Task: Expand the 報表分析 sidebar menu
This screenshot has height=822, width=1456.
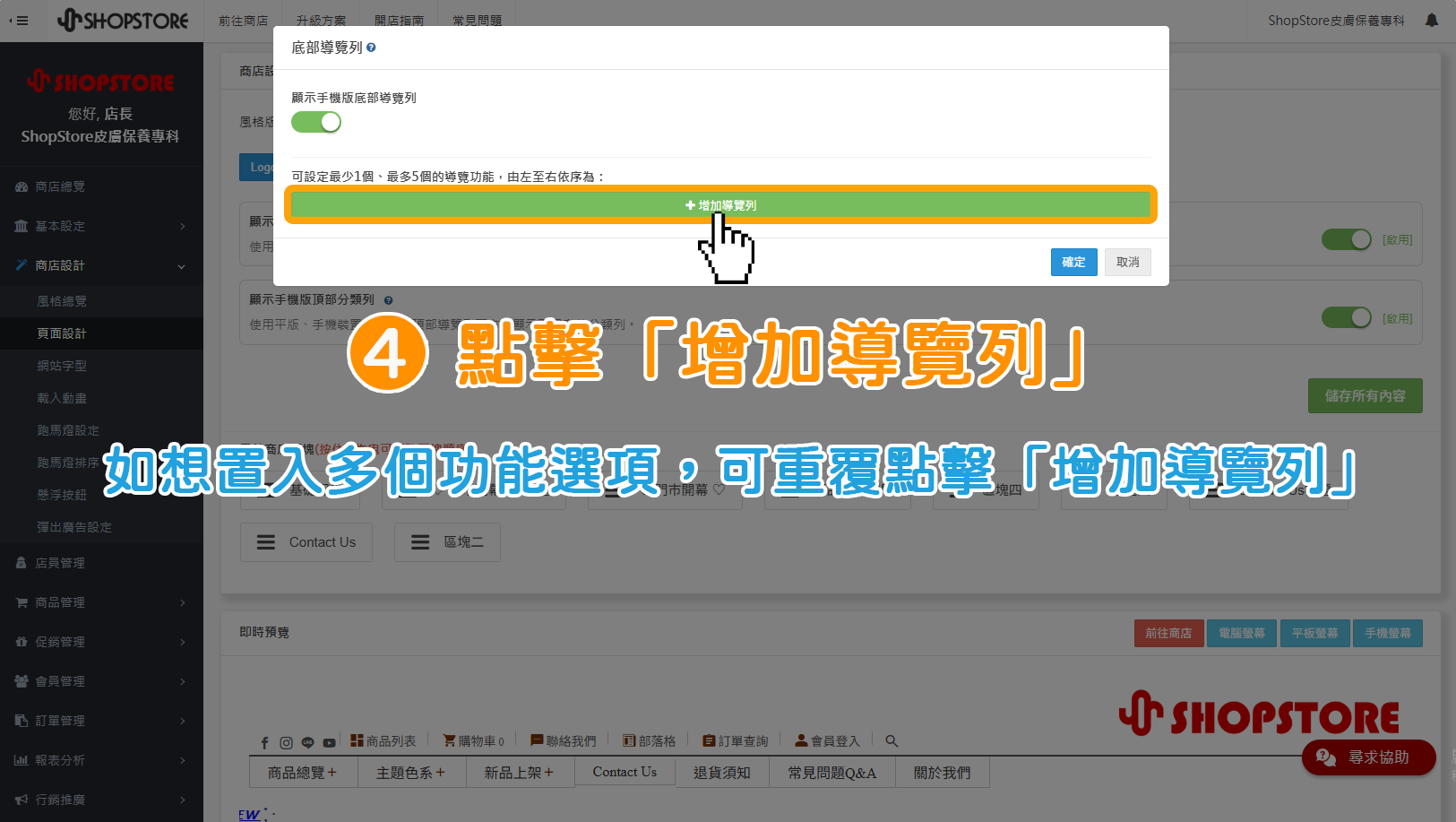Action: 101,760
